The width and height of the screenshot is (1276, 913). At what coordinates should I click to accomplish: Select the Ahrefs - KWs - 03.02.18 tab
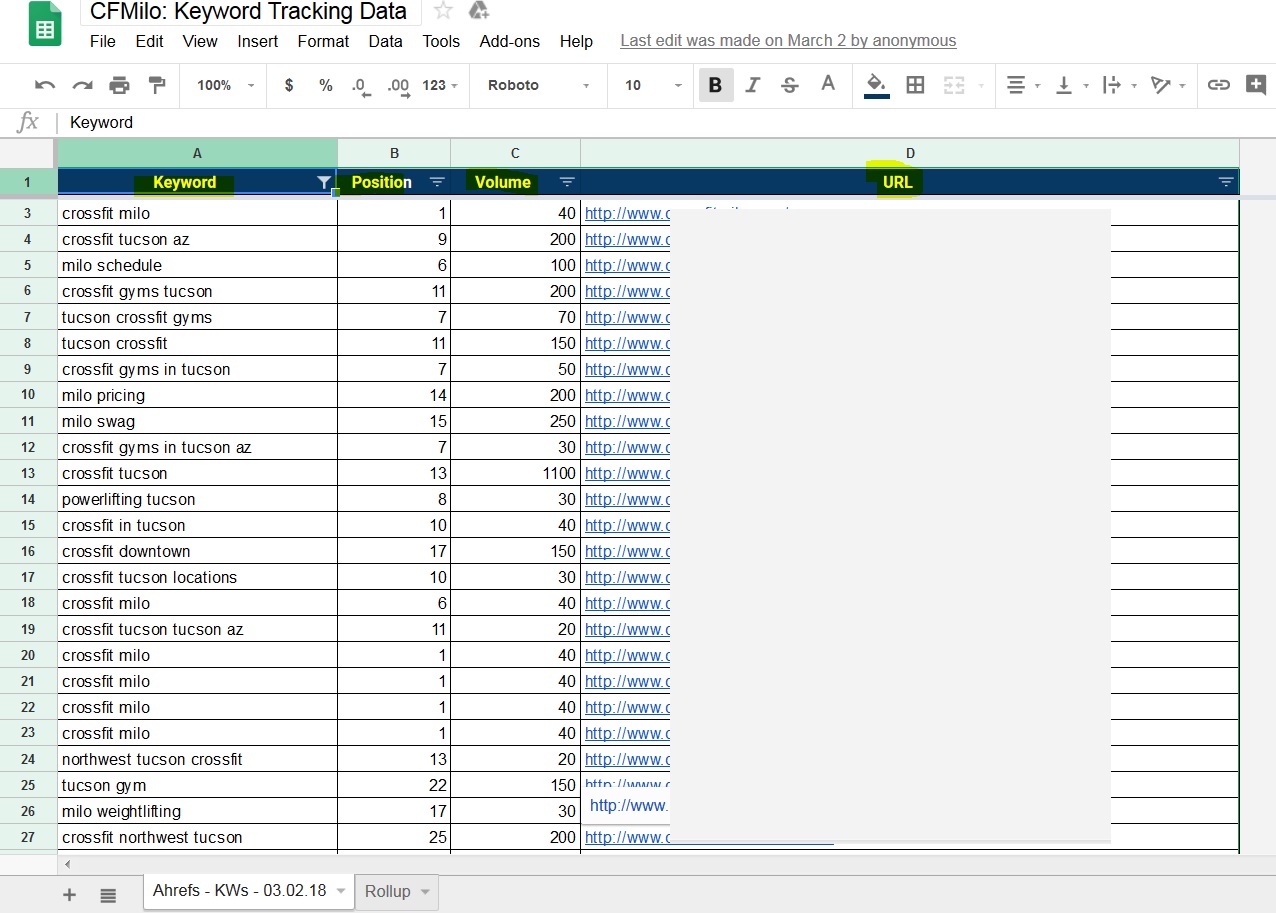(x=239, y=890)
